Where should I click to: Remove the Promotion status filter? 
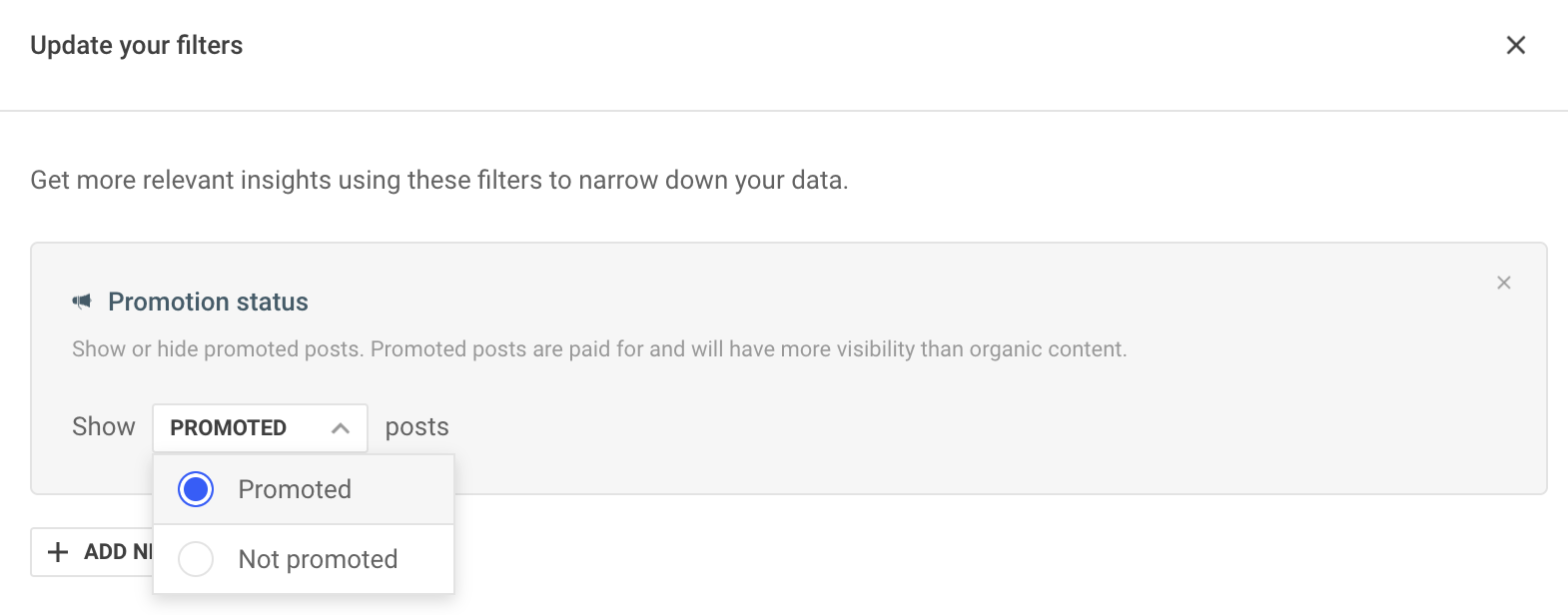[1503, 283]
